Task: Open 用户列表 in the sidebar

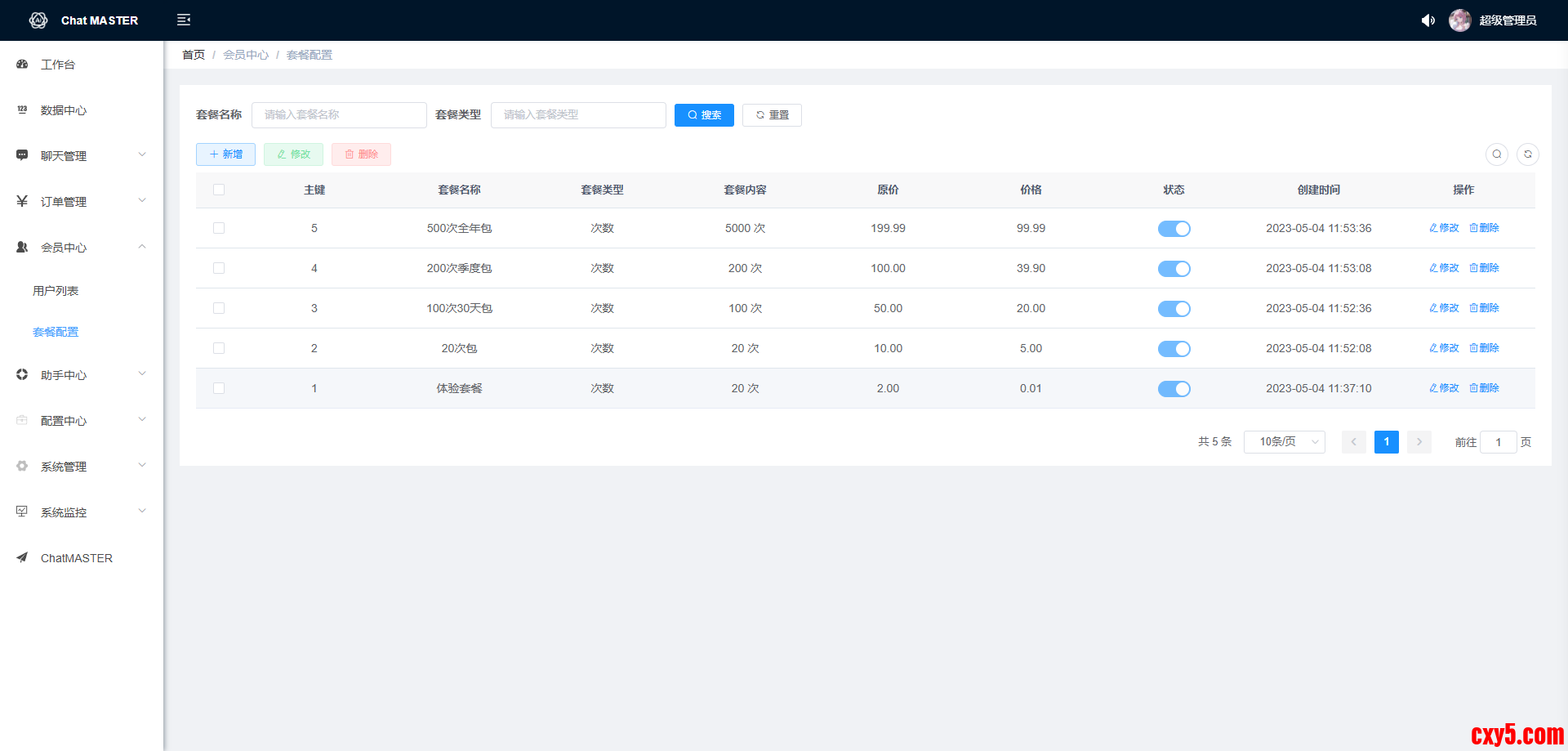Action: pos(56,291)
